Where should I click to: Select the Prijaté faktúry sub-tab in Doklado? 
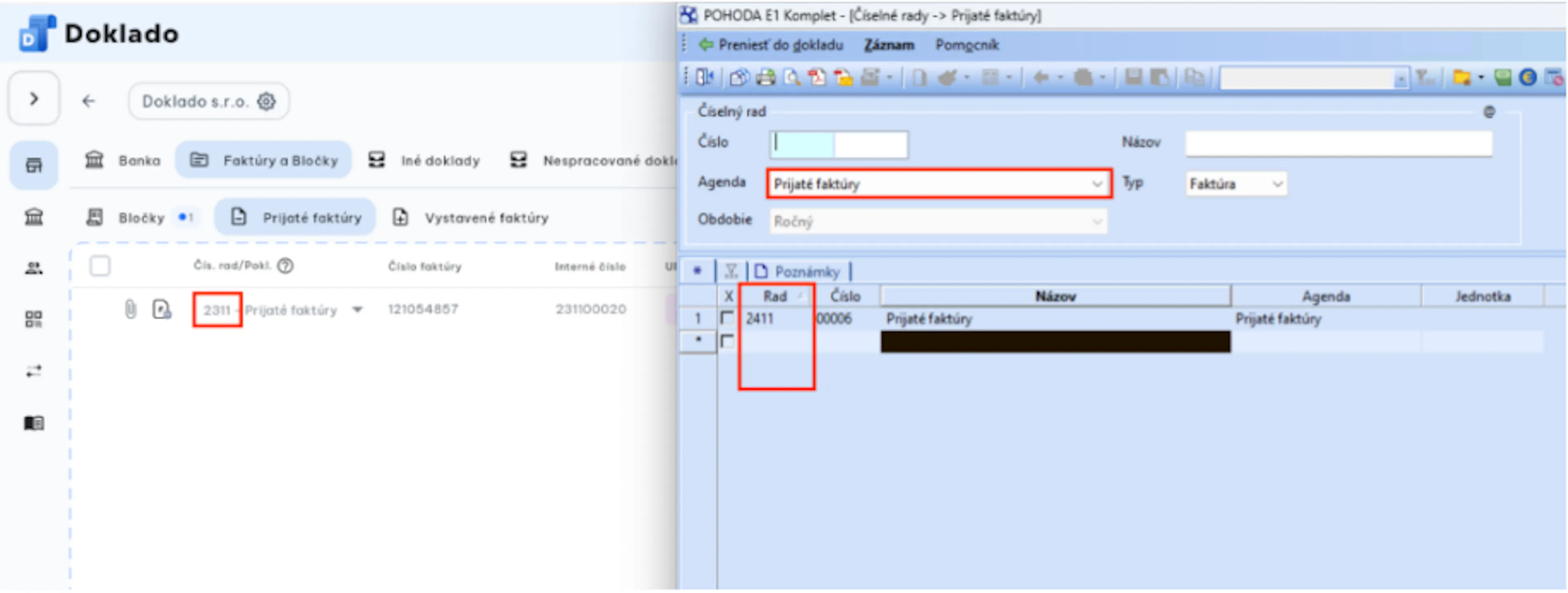pyautogui.click(x=295, y=217)
